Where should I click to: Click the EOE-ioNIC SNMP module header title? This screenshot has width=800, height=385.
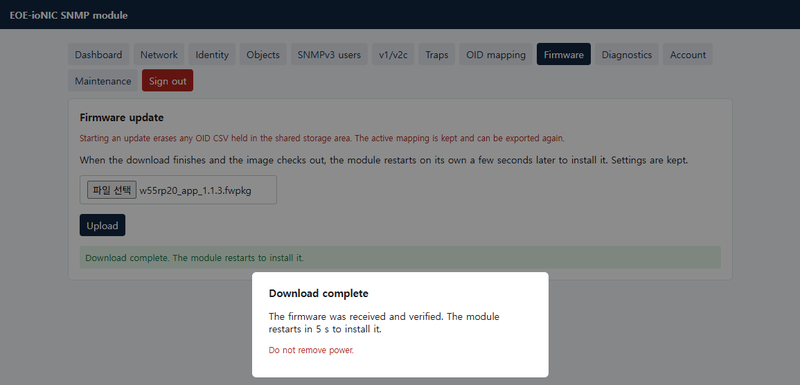tap(68, 15)
